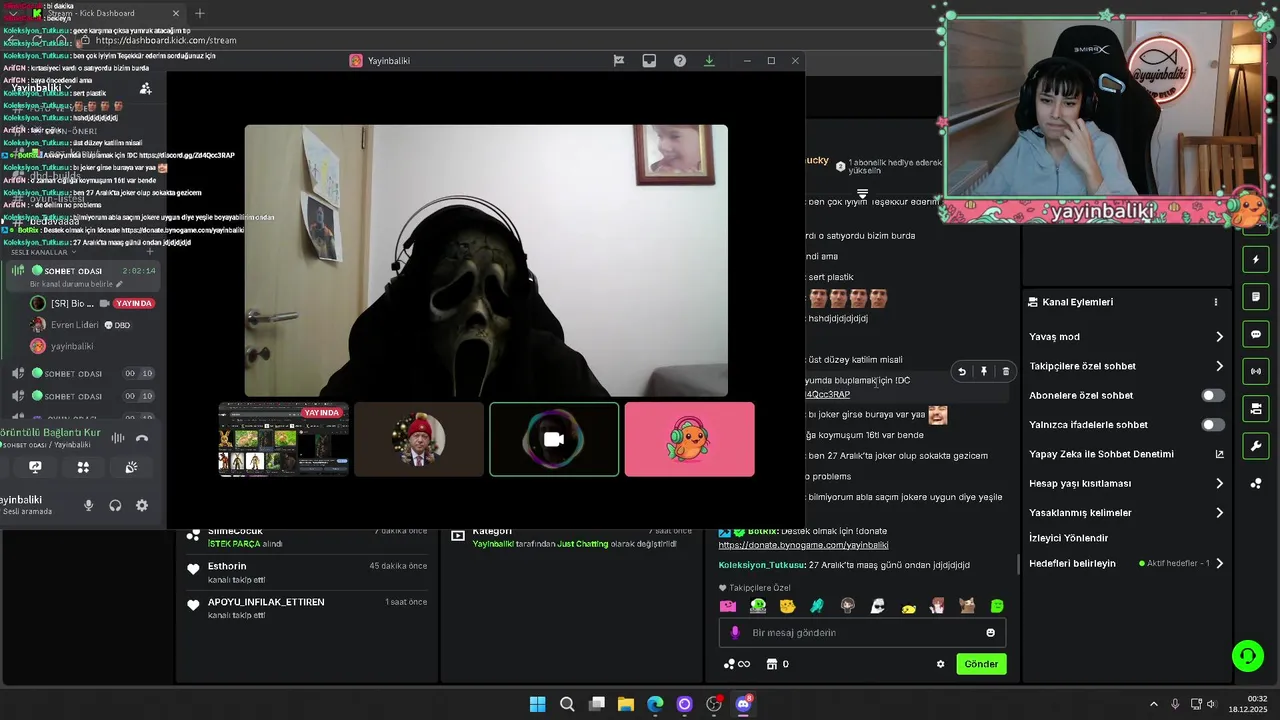This screenshot has height=720, width=1280.
Task: Mute the Discord microphone
Action: [x=88, y=506]
